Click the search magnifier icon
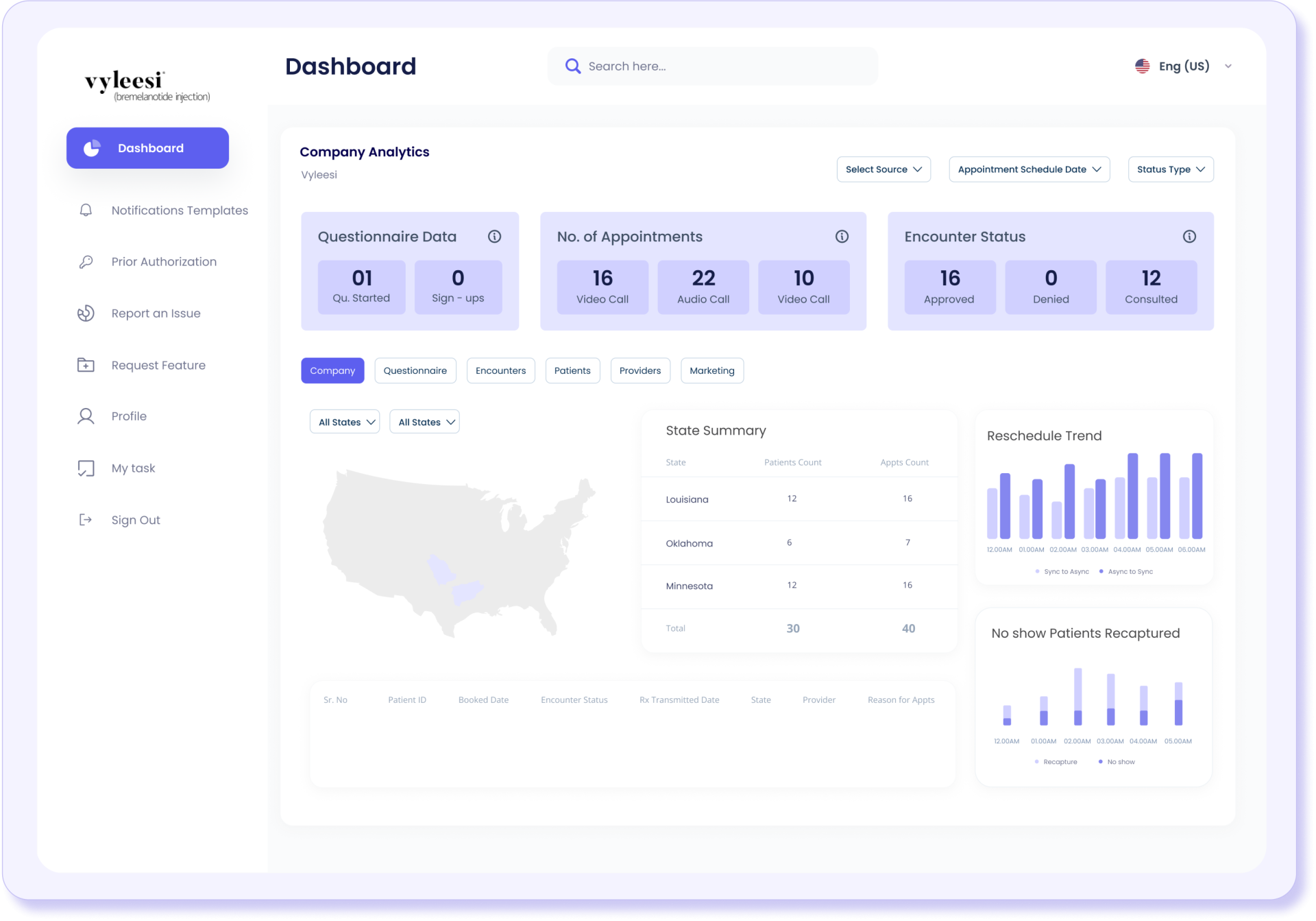 coord(572,66)
